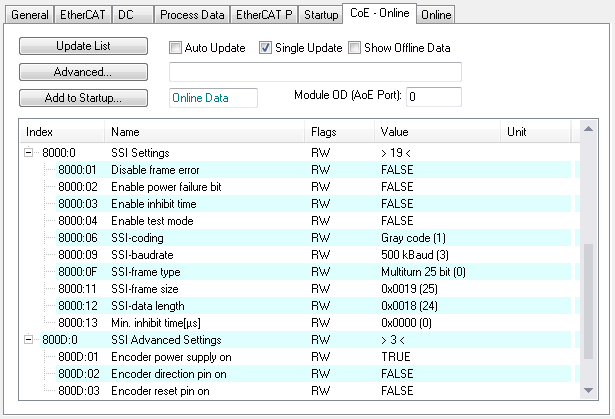Click the Index column header
The height and width of the screenshot is (419, 615).
point(62,132)
